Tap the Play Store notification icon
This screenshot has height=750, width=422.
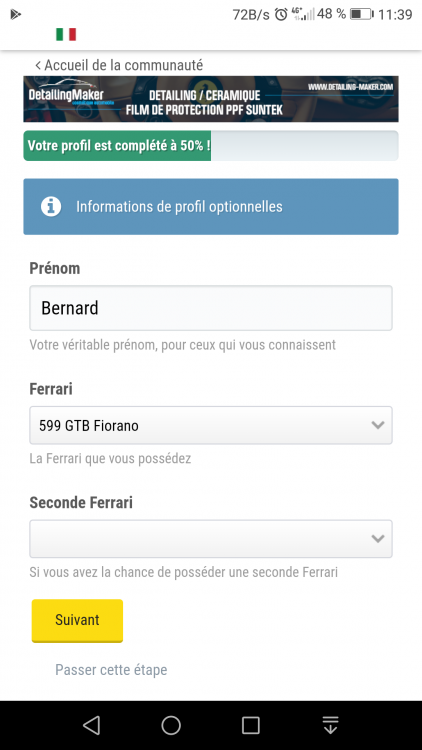15,14
